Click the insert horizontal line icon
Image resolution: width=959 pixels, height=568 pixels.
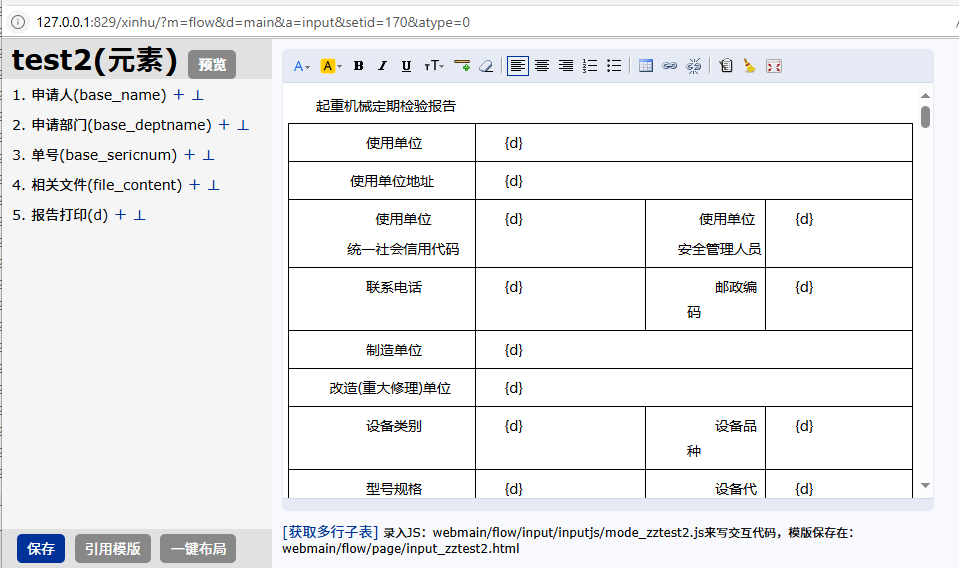tap(462, 66)
